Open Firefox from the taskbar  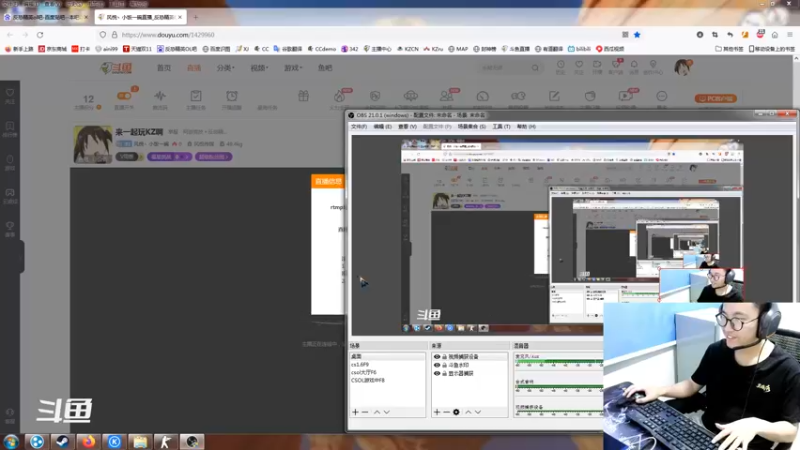tap(89, 441)
